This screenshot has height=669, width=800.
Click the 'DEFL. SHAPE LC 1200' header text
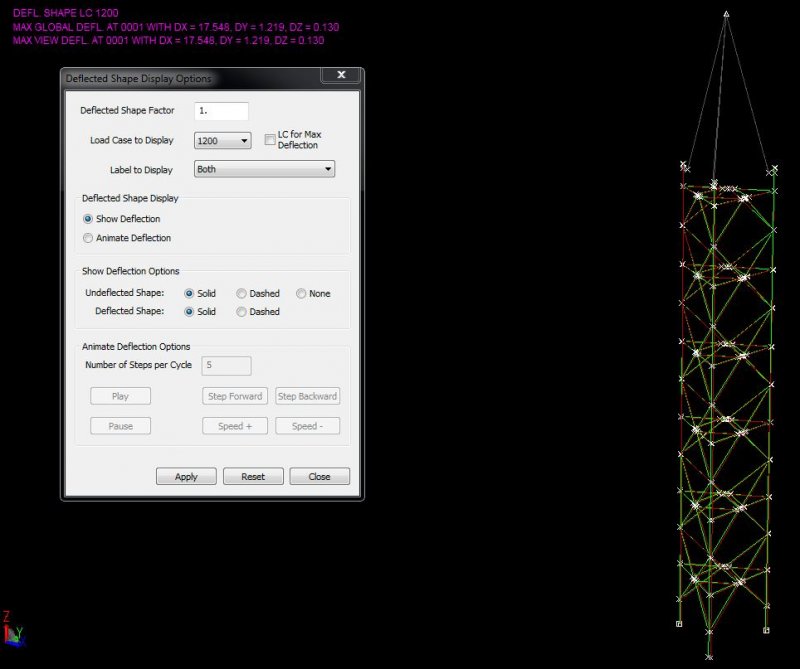(66, 13)
